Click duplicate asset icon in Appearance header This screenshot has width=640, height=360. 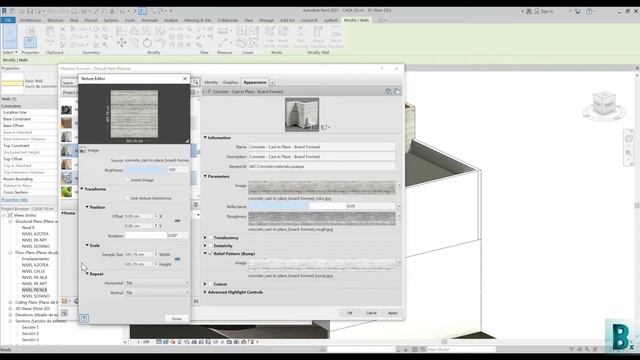click(x=388, y=91)
